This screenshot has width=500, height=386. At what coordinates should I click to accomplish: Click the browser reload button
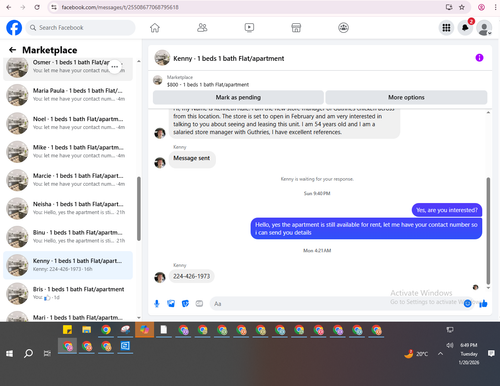pos(37,7)
